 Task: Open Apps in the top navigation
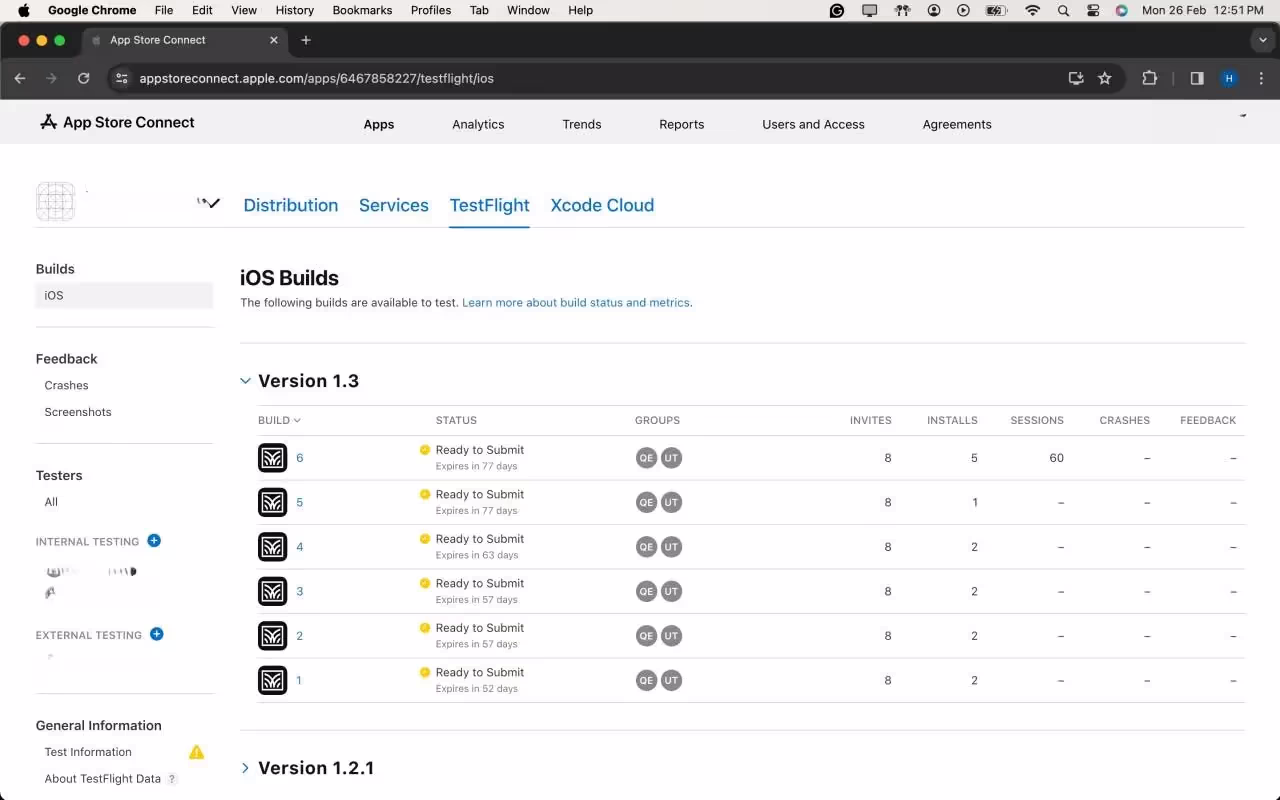[x=379, y=124]
